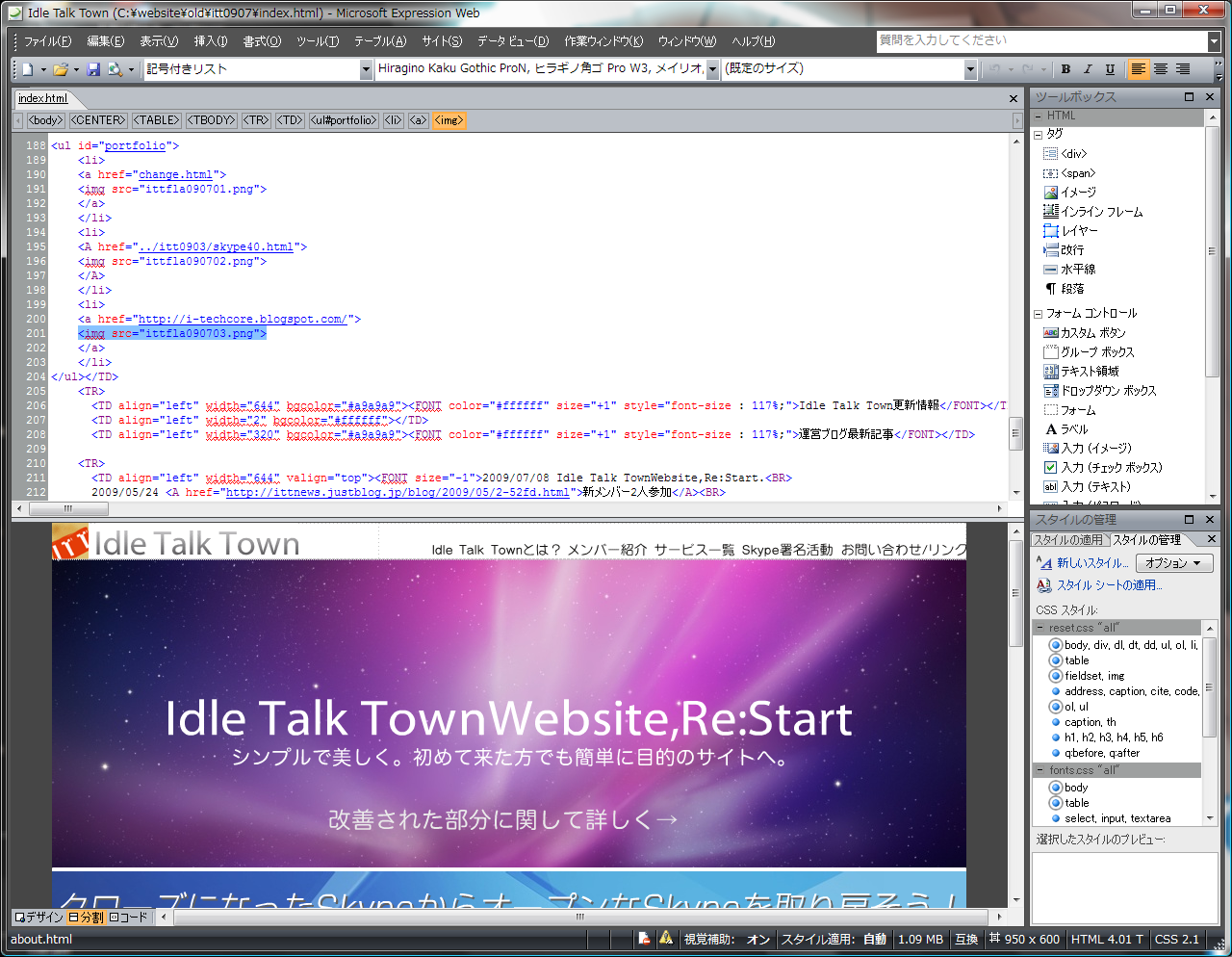
Task: Toggle bold formatting
Action: 1065,69
